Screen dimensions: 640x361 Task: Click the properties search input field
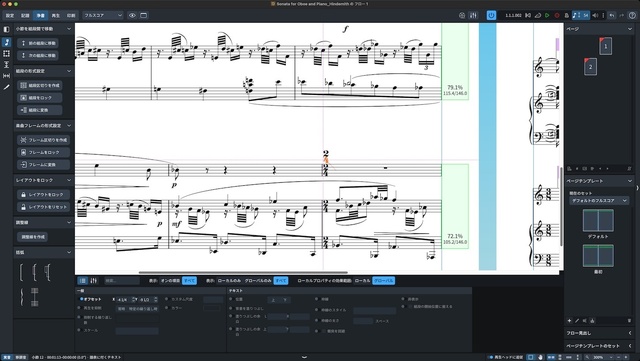(x=122, y=281)
